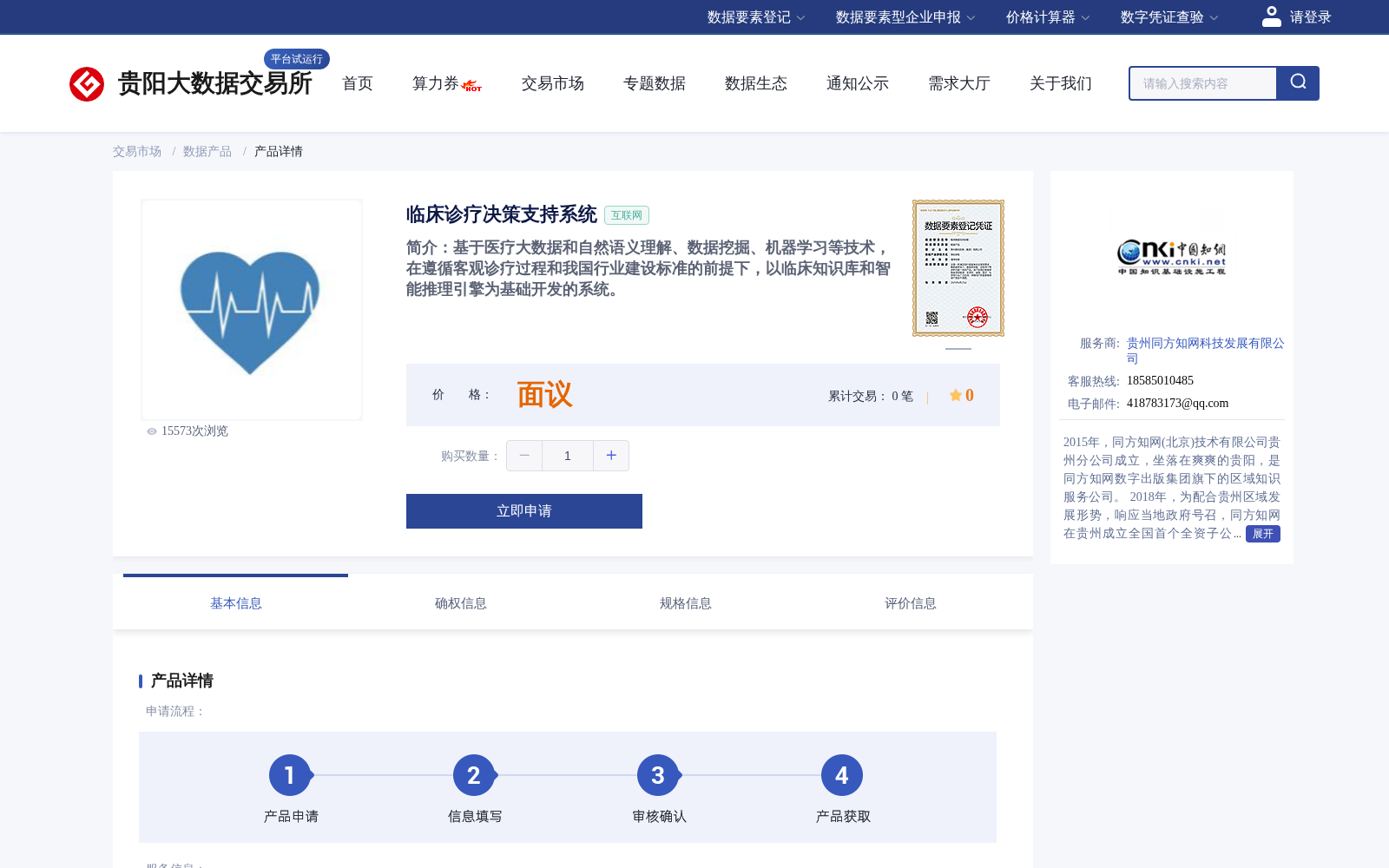1389x868 pixels.
Task: Click the star rating icon
Action: [955, 395]
